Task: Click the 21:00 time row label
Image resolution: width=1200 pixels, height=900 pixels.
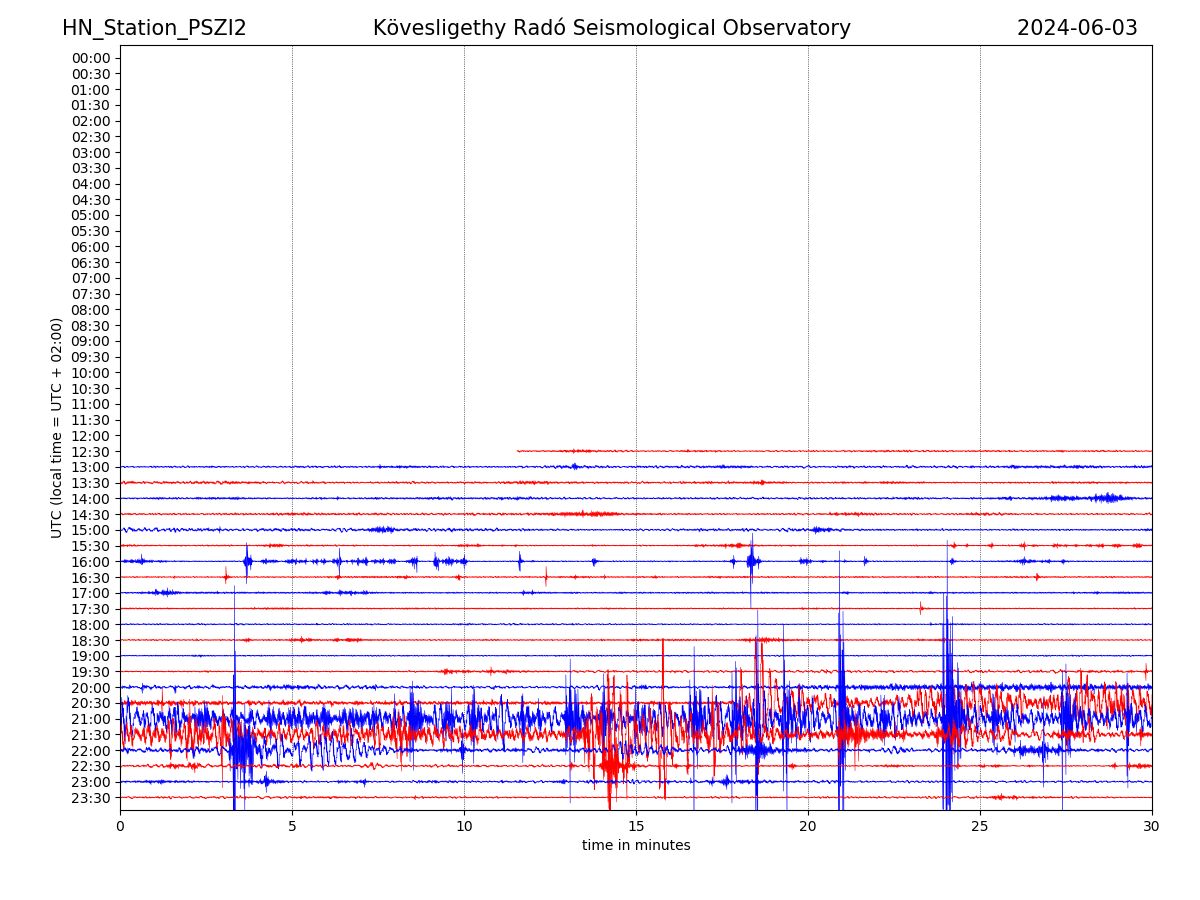Action: pyautogui.click(x=91, y=719)
